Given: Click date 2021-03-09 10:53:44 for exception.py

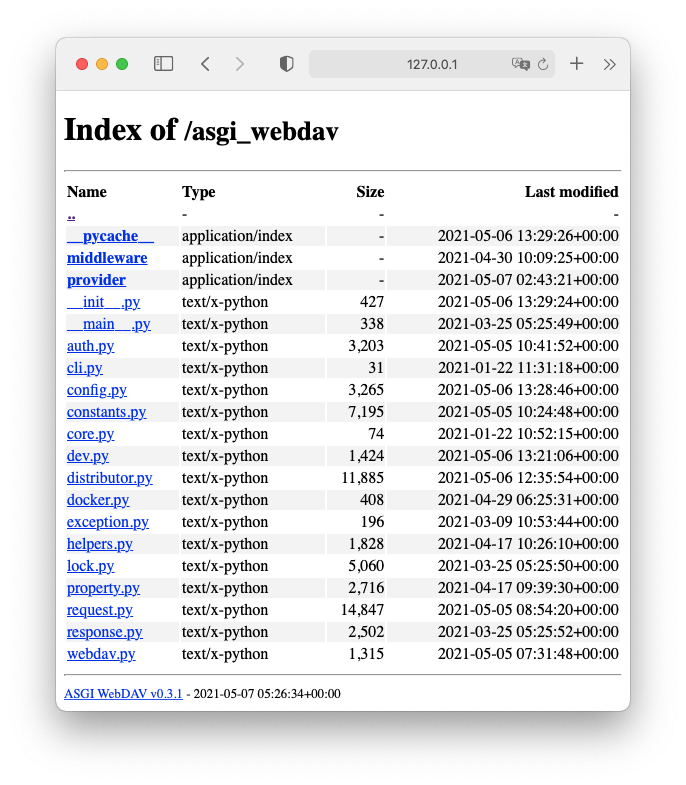Looking at the screenshot, I should 528,522.
